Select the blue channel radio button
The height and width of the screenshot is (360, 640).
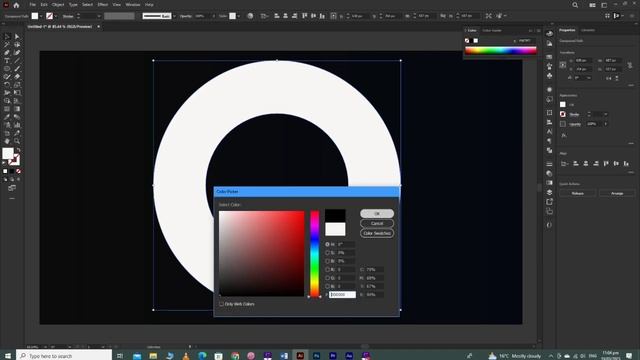[x=327, y=286]
